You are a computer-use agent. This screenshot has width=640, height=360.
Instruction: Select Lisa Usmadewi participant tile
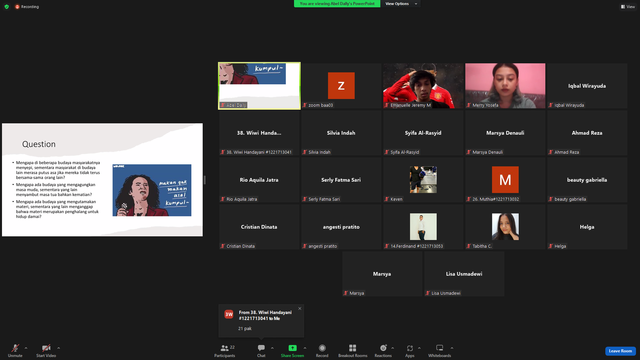point(464,273)
